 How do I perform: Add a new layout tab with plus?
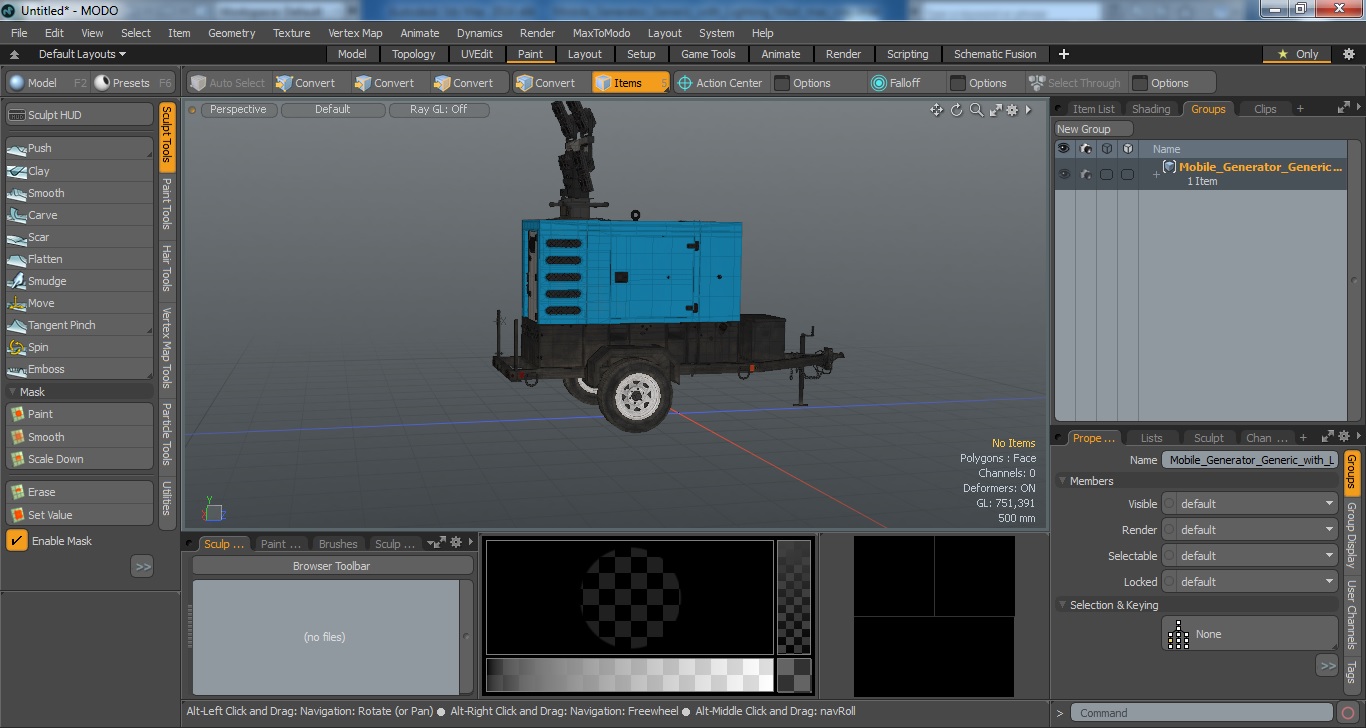click(x=1064, y=54)
